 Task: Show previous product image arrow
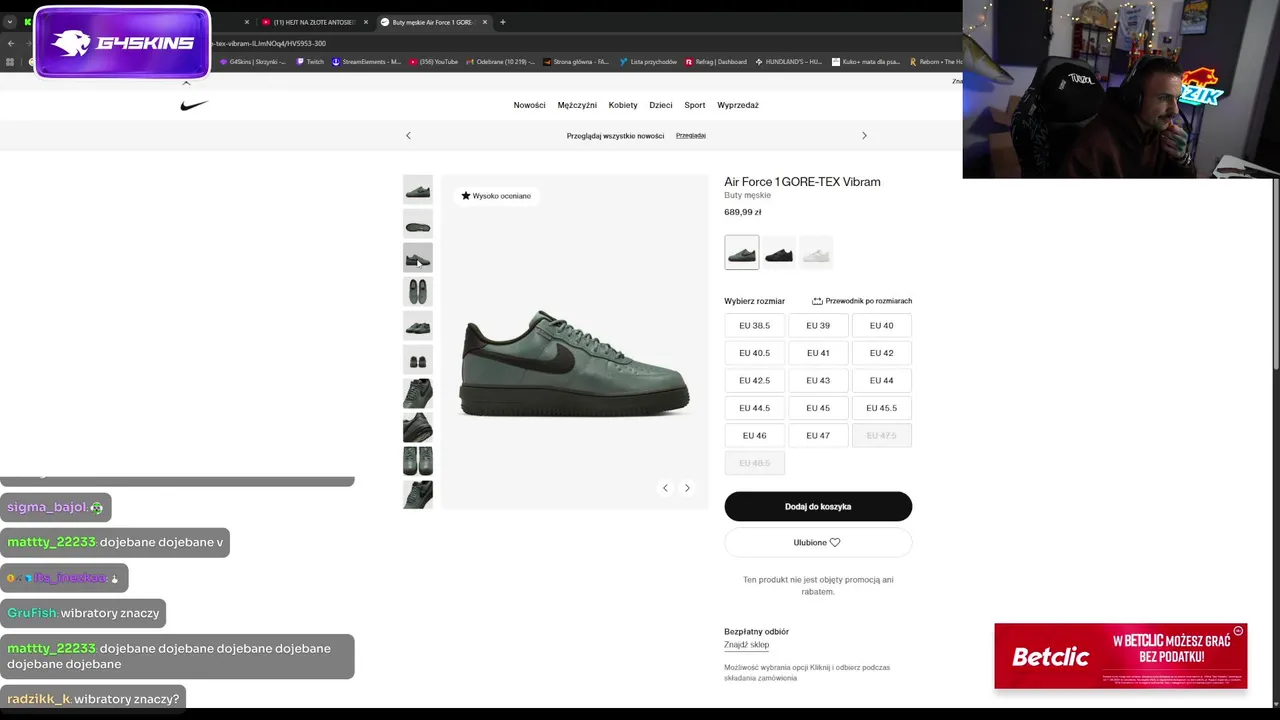665,488
